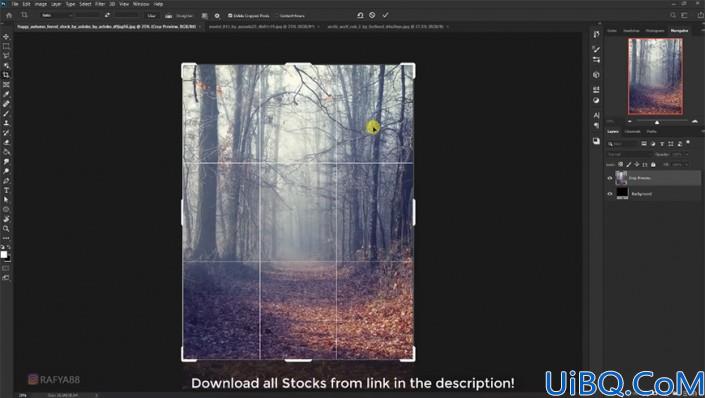This screenshot has width=705, height=398.
Task: Select the Zoom tool in toolbox
Action: (6, 228)
